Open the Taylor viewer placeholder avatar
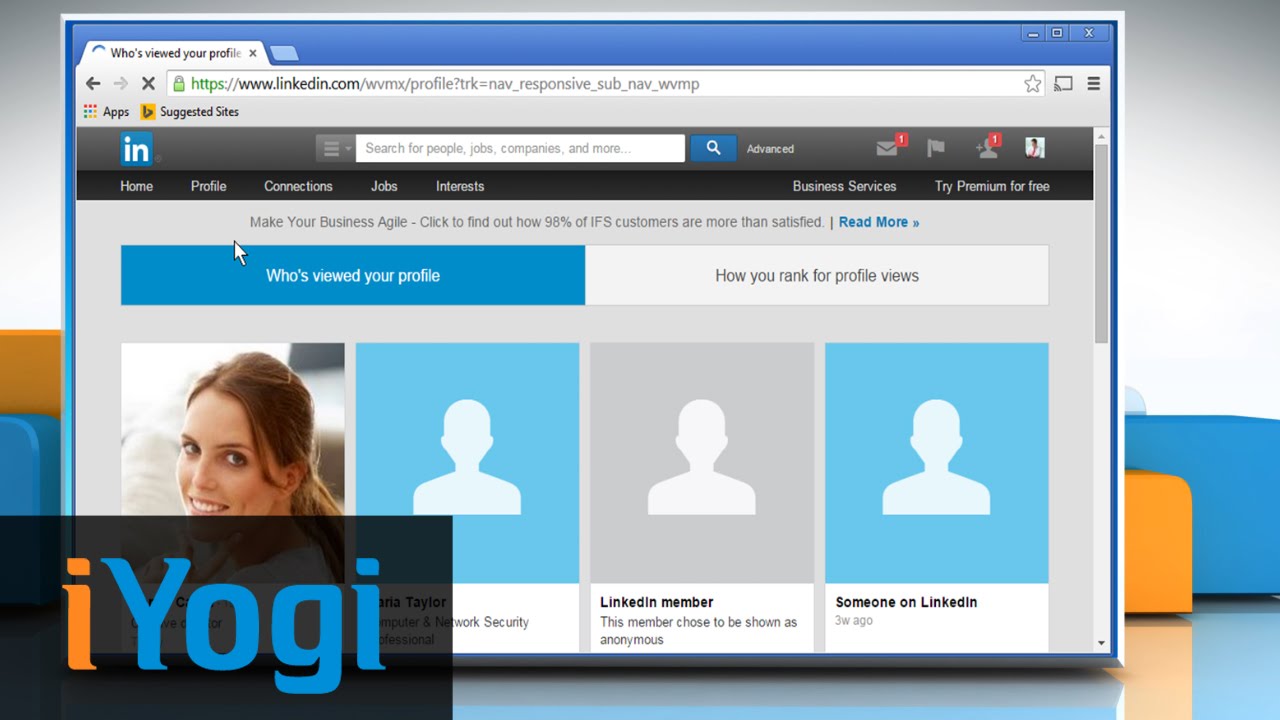The height and width of the screenshot is (720, 1280). [467, 463]
